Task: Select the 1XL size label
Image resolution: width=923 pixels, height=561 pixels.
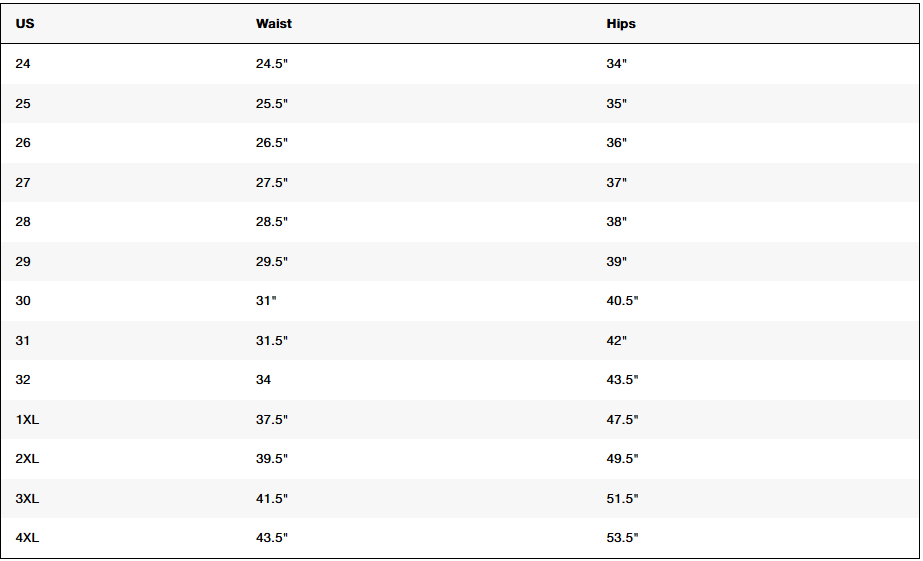Action: [27, 420]
